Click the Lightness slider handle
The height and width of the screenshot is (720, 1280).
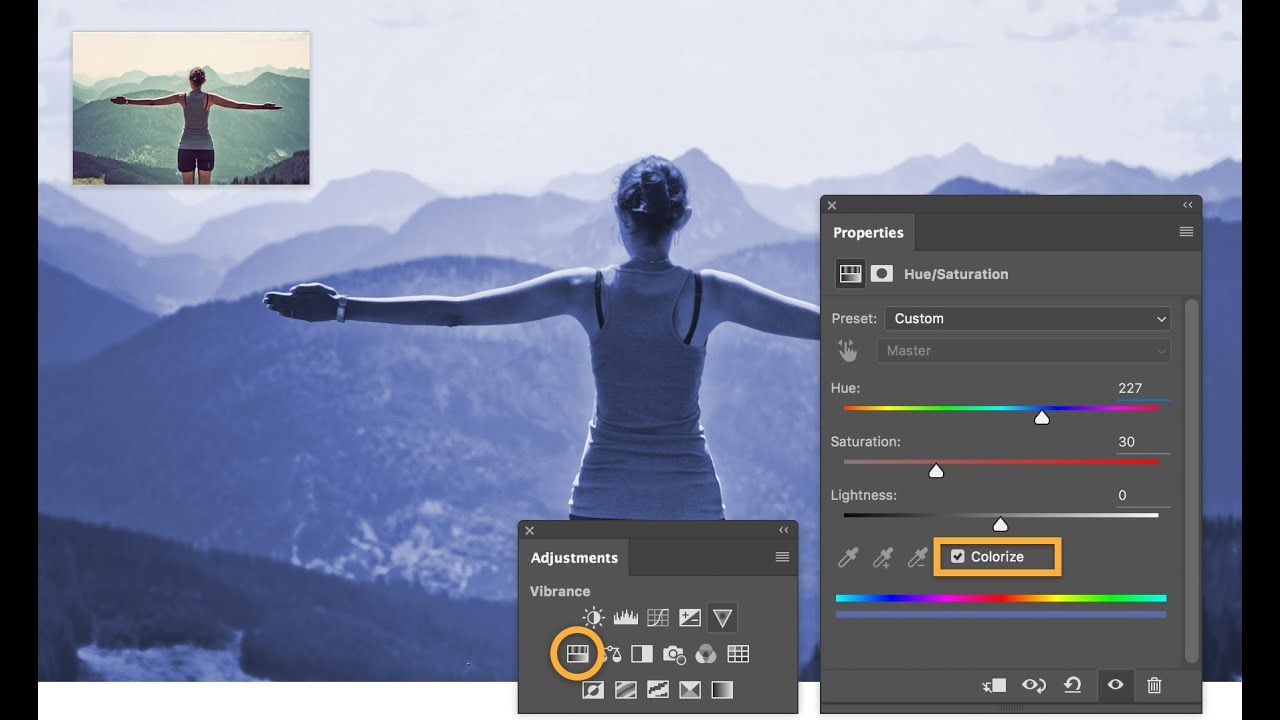click(1000, 524)
